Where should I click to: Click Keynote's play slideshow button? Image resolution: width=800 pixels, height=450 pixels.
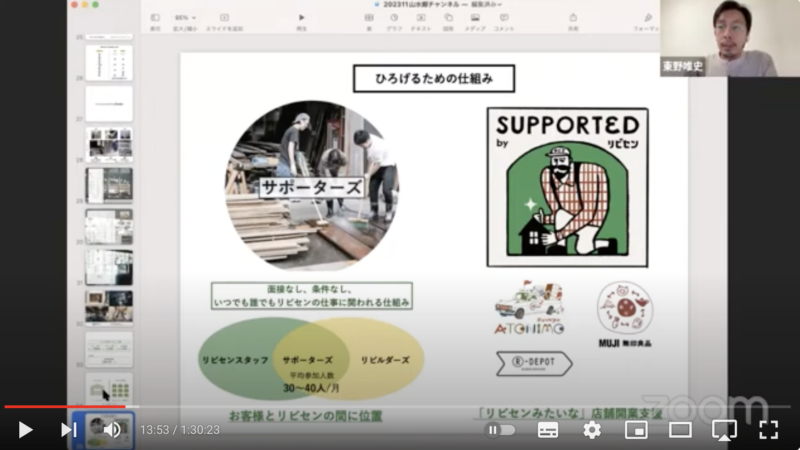click(302, 18)
